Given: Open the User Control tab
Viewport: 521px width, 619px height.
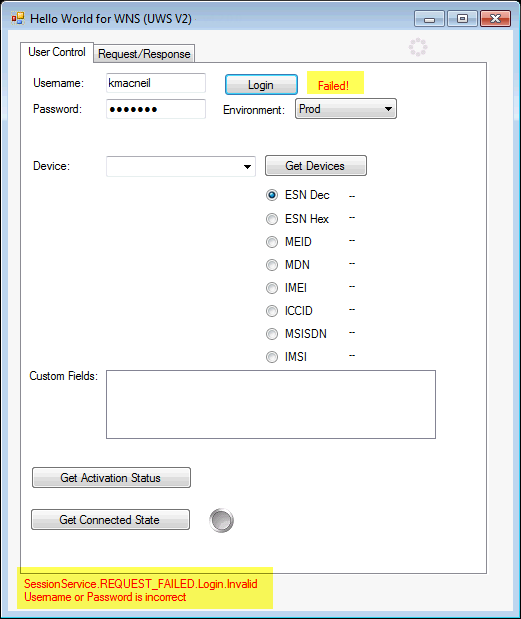Looking at the screenshot, I should (57, 52).
